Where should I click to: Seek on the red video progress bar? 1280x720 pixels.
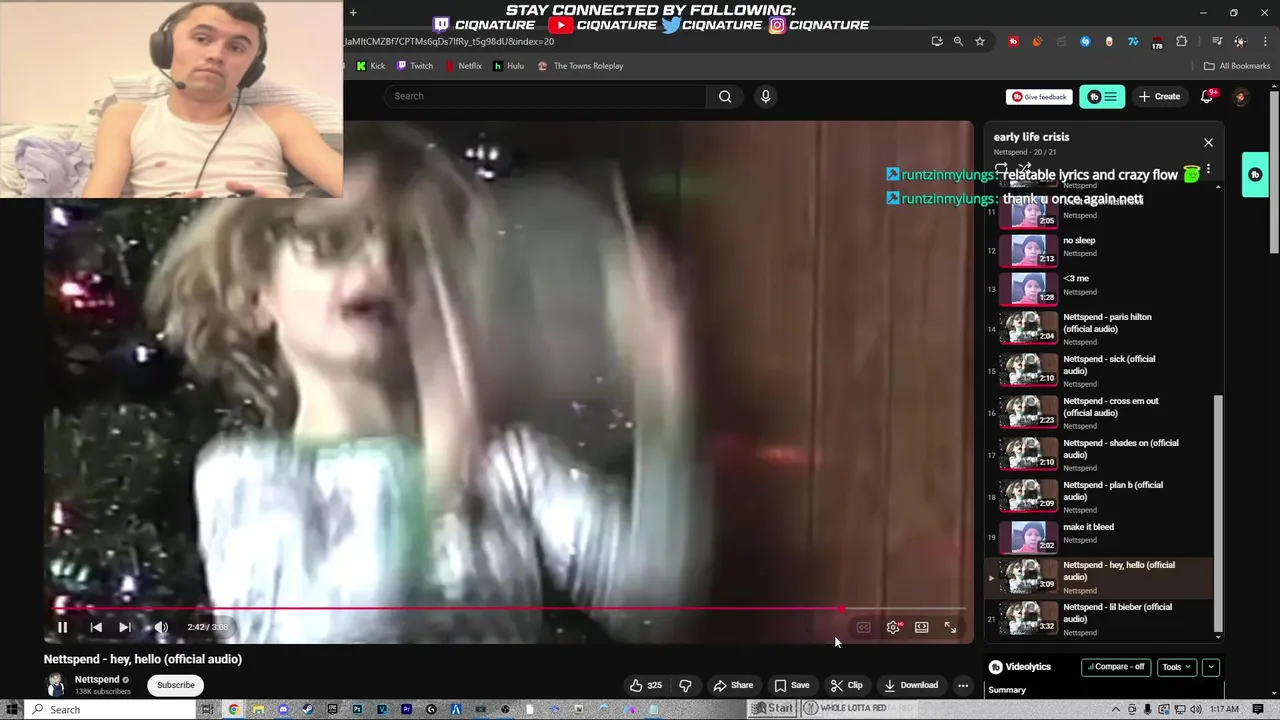point(510,608)
